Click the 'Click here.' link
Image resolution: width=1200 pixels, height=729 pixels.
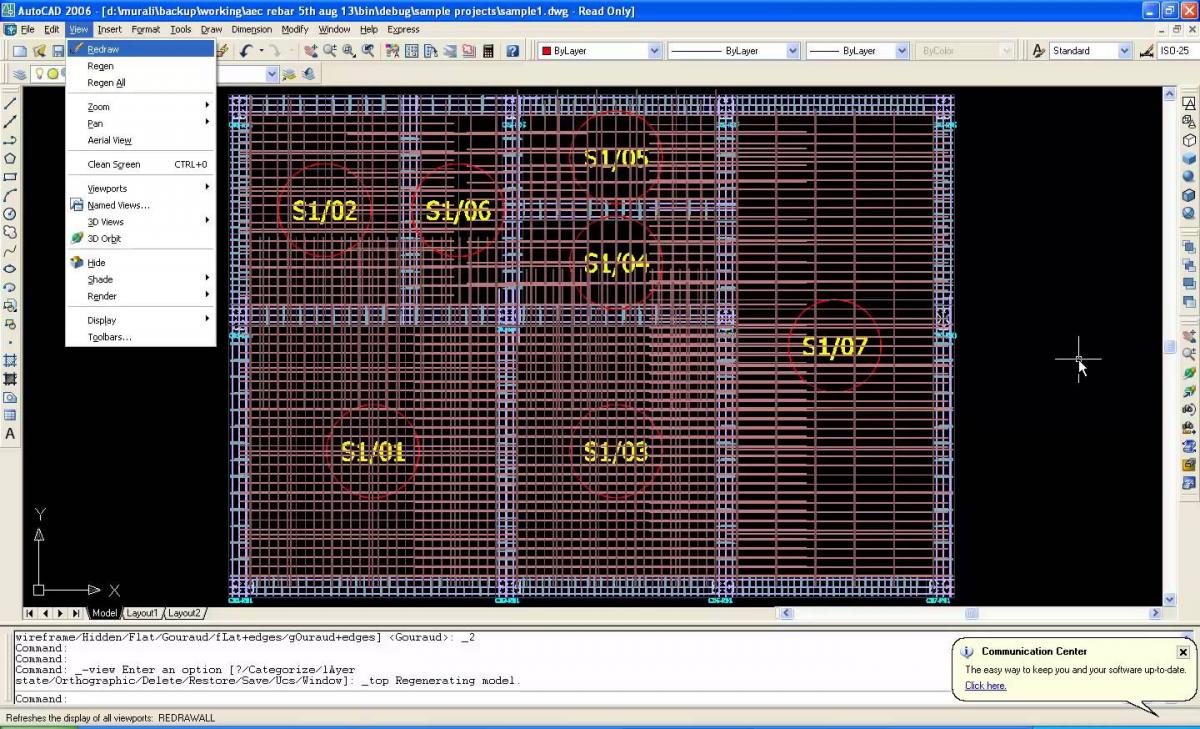tap(985, 686)
